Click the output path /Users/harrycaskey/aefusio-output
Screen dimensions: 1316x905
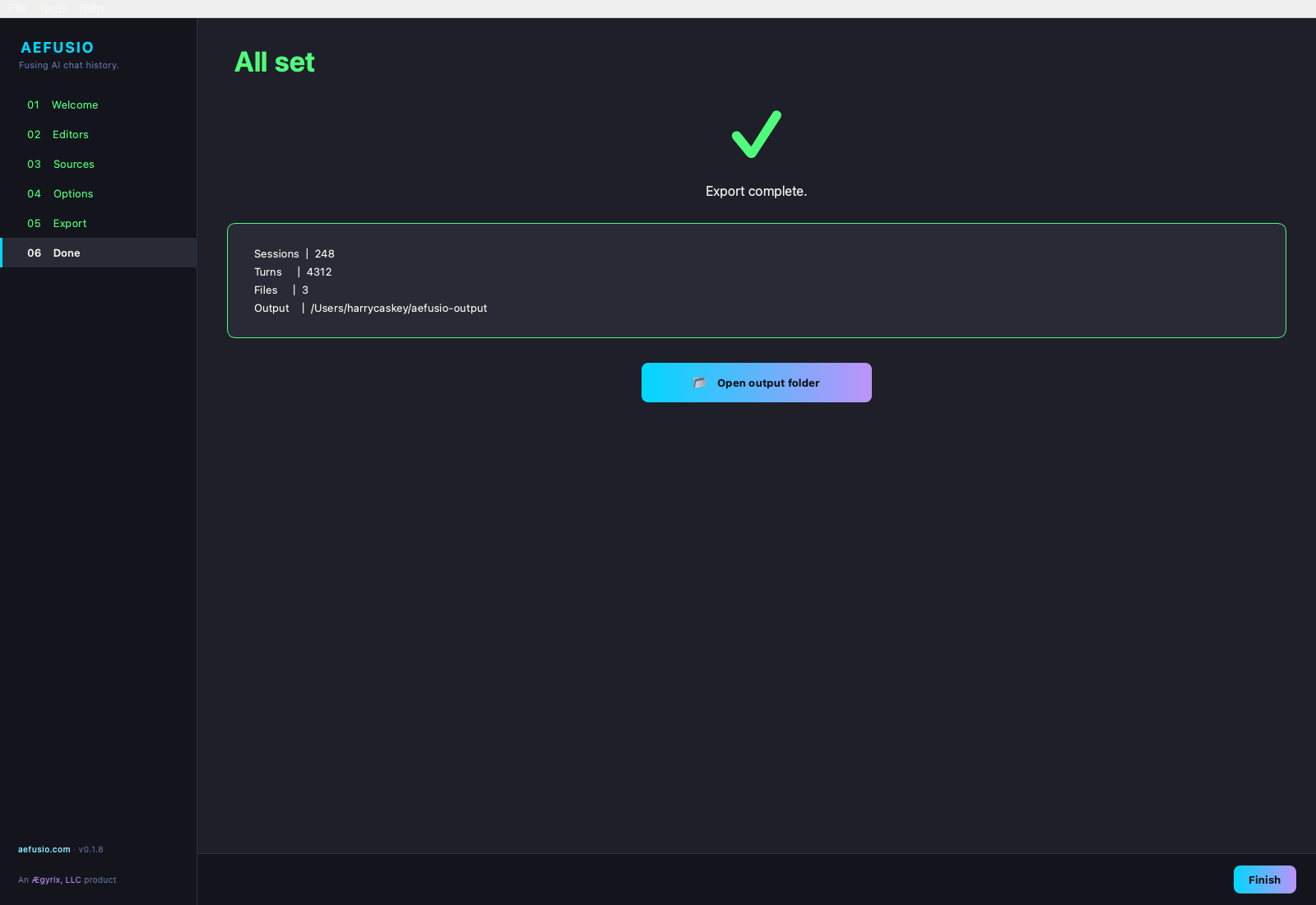coord(399,308)
